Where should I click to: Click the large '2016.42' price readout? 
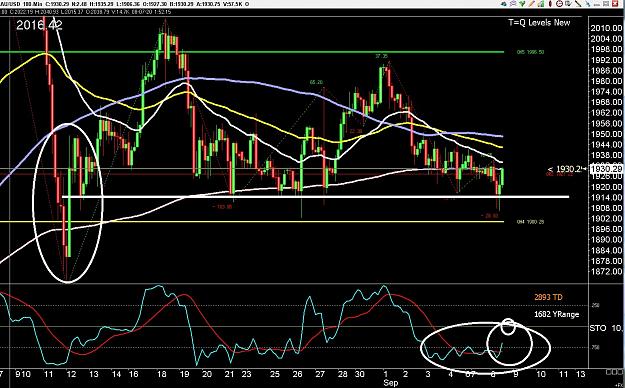tap(39, 26)
